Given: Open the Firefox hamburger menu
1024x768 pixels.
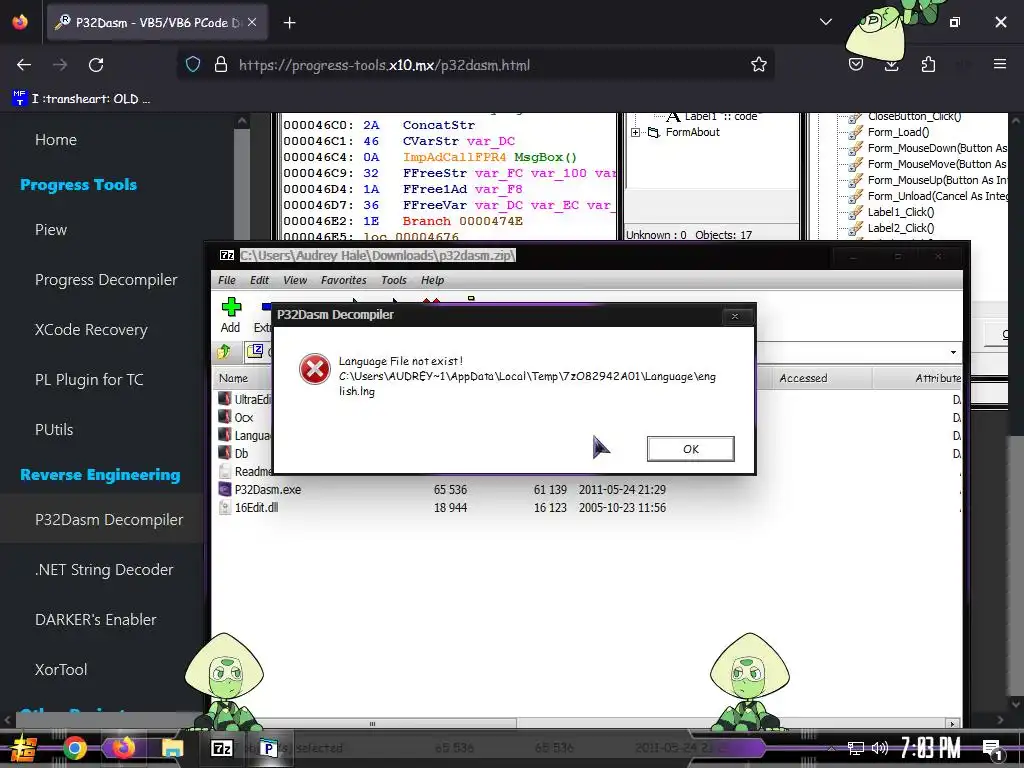Looking at the screenshot, I should tap(999, 64).
